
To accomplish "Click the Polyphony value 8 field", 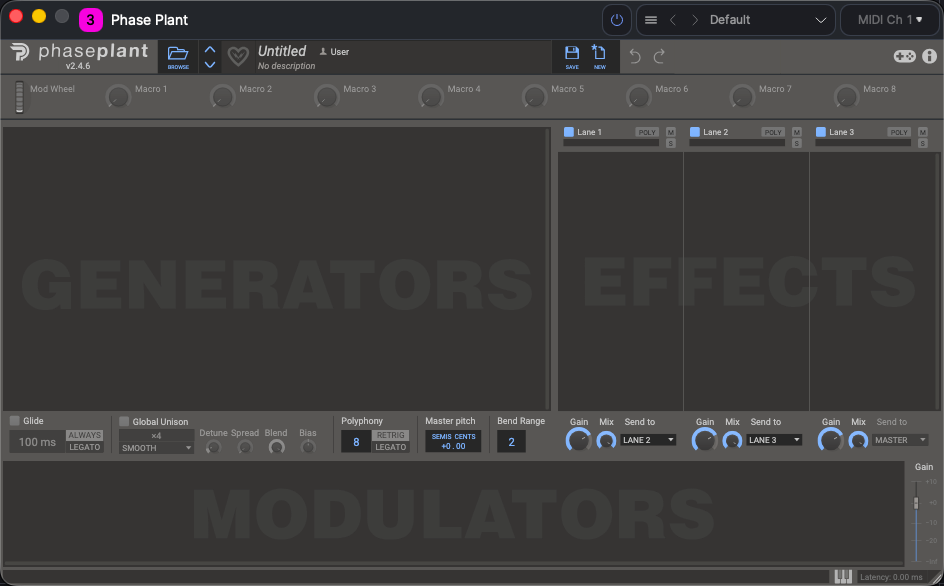I will [x=356, y=441].
